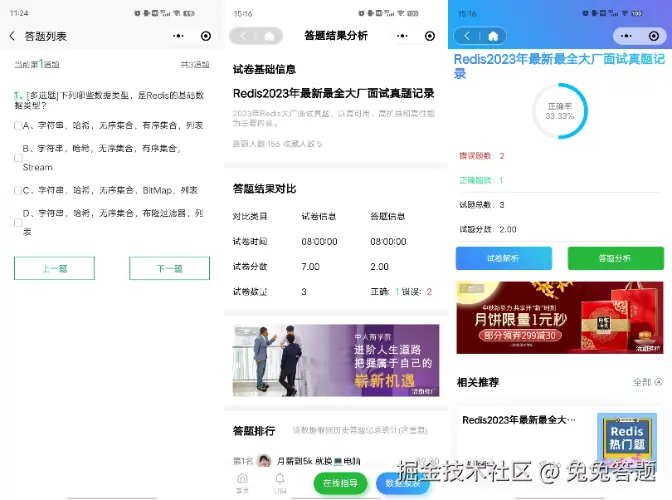
Task: Tap circular close icon on 答题结果分析 screen
Action: 430,36
